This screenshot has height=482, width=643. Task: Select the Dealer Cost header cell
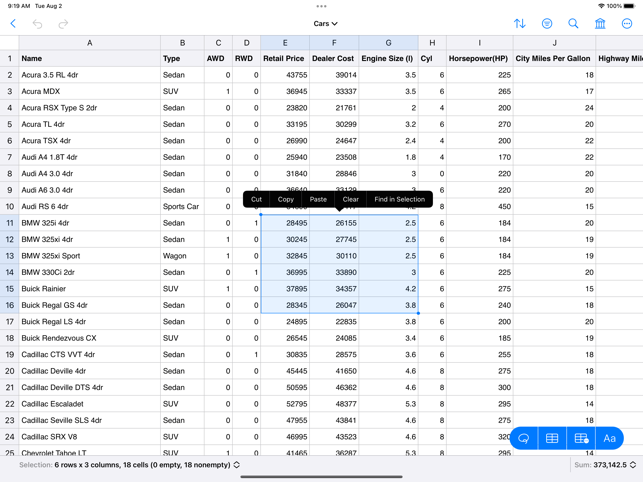334,58
